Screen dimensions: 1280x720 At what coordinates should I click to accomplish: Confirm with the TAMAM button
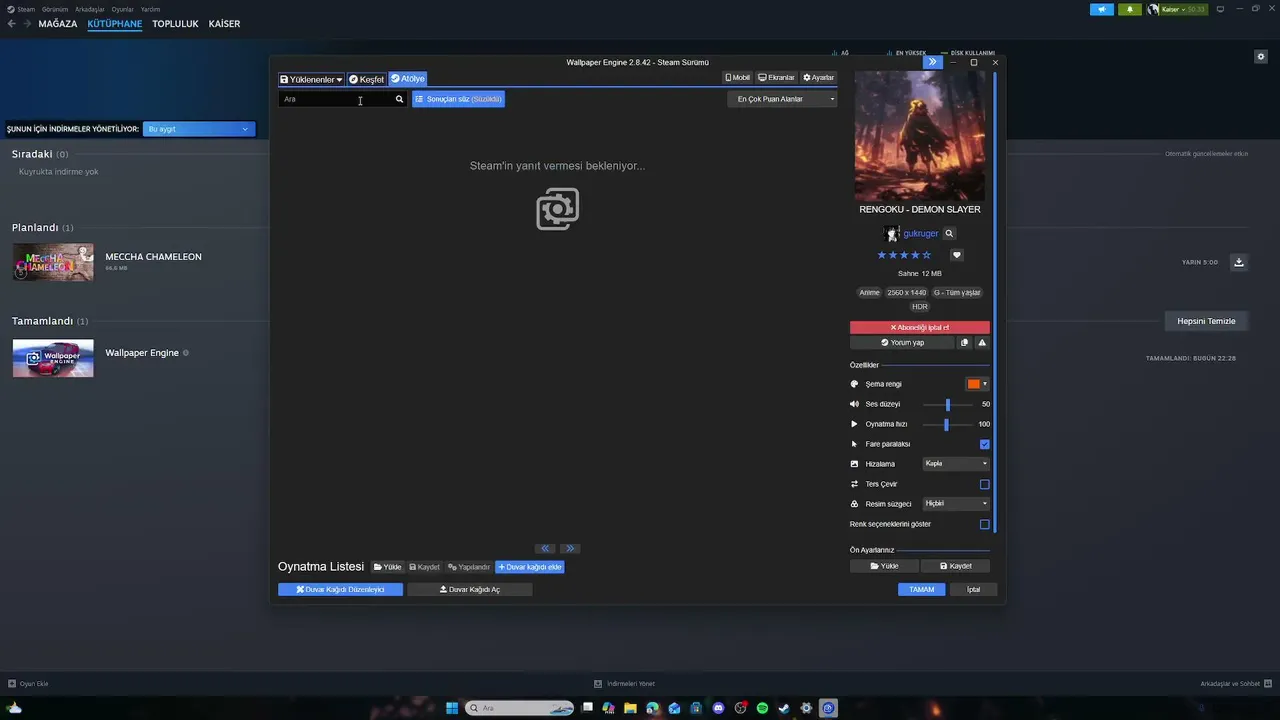pyautogui.click(x=921, y=590)
